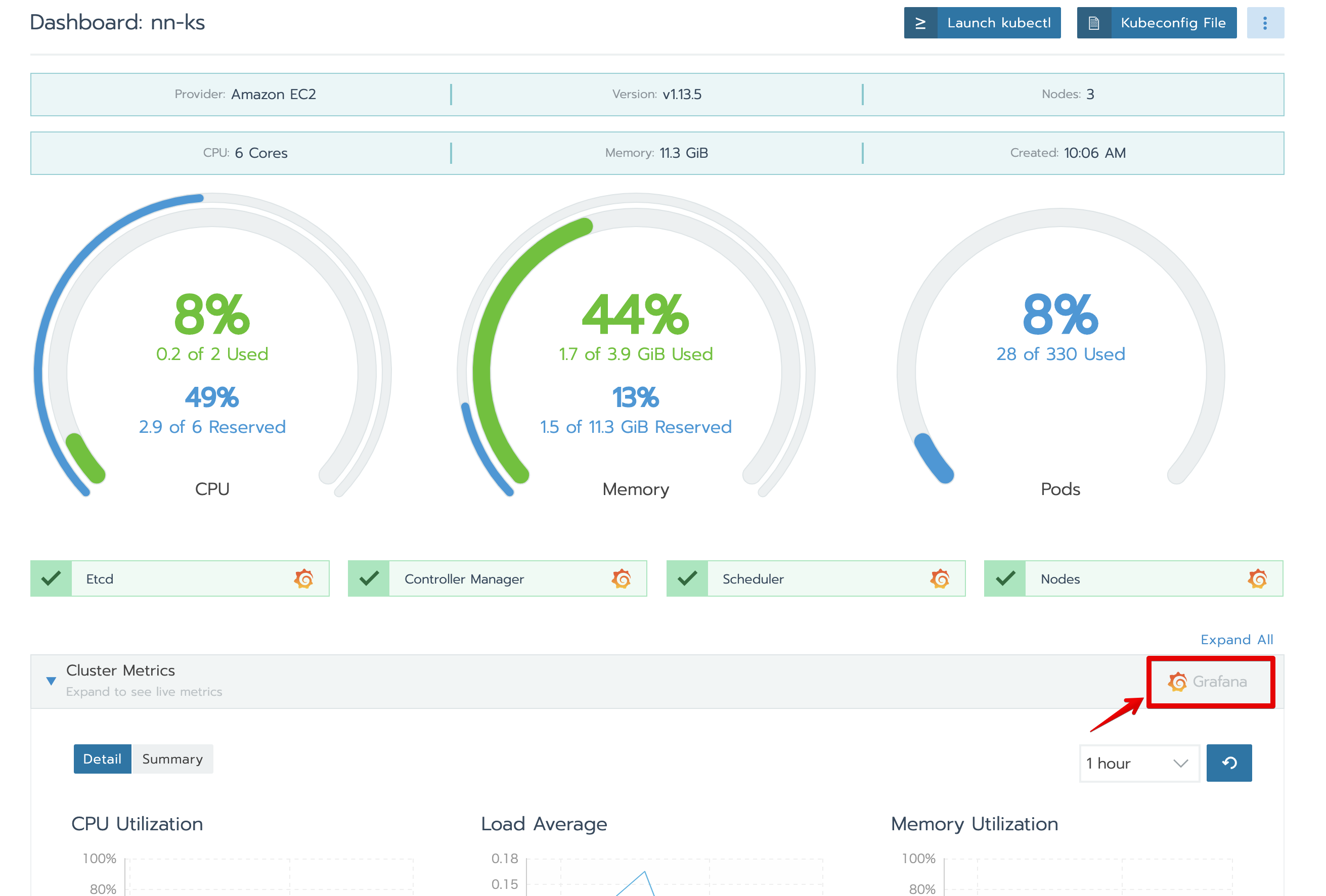Click the Scheduler status checkmark

pos(688,579)
